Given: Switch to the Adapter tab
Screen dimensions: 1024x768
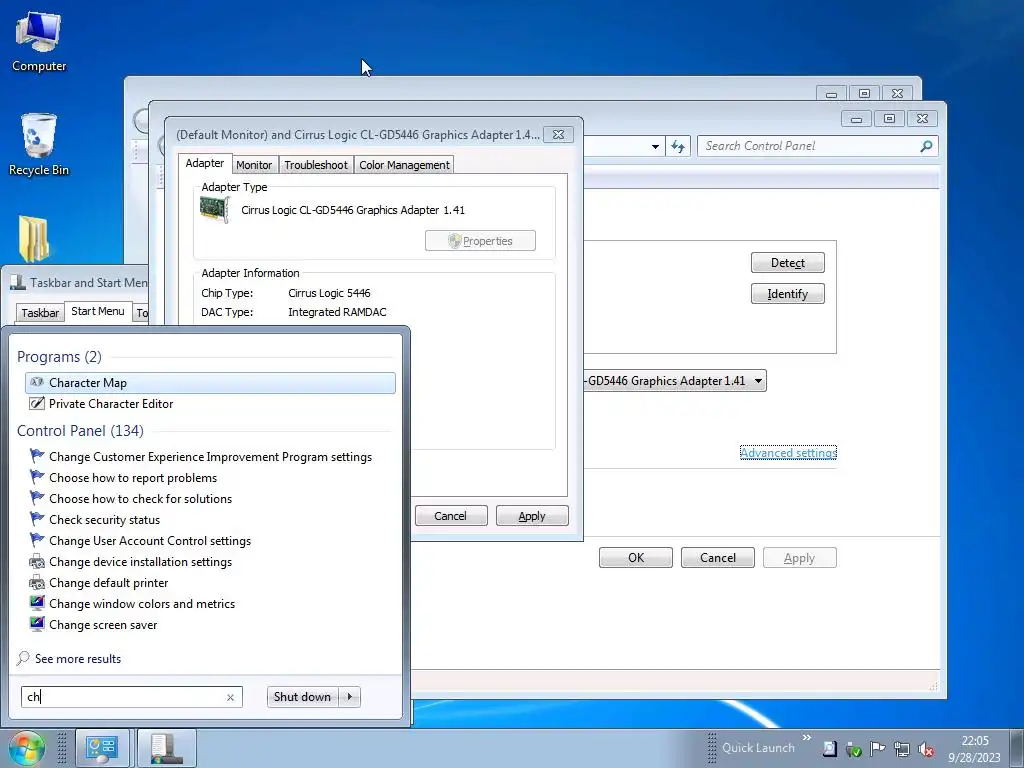Looking at the screenshot, I should 204,163.
